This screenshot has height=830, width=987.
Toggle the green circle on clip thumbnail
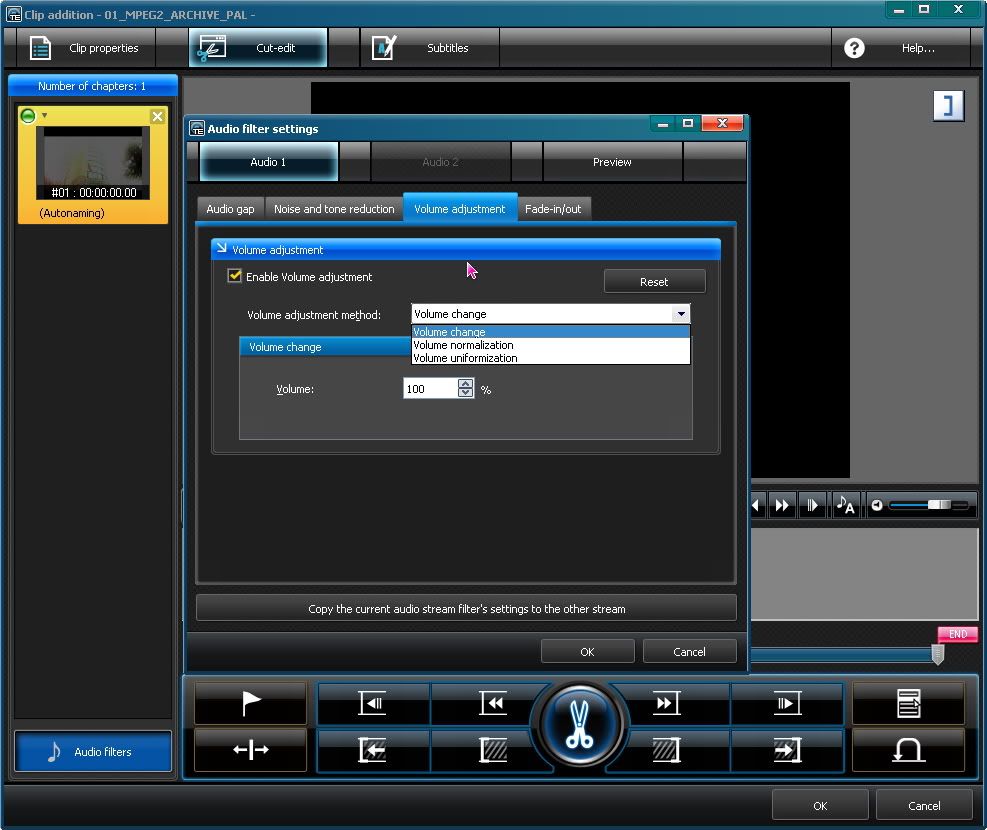(28, 116)
